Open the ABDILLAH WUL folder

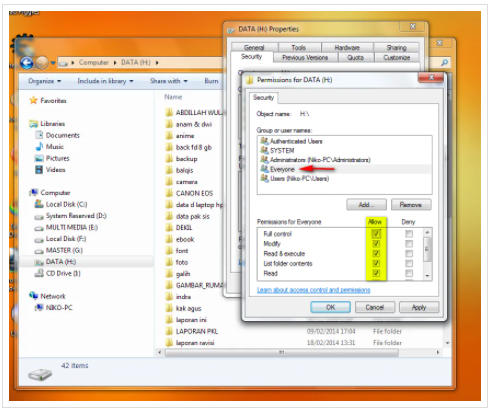coord(195,113)
